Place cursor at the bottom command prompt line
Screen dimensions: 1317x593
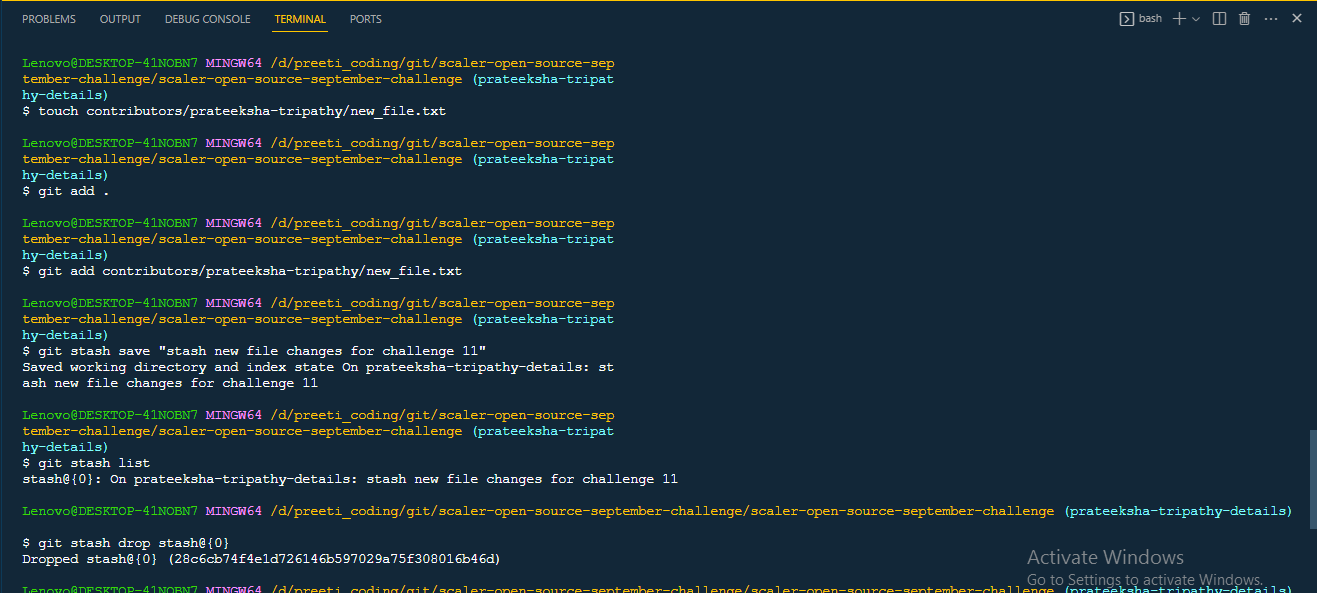[x=300, y=589]
